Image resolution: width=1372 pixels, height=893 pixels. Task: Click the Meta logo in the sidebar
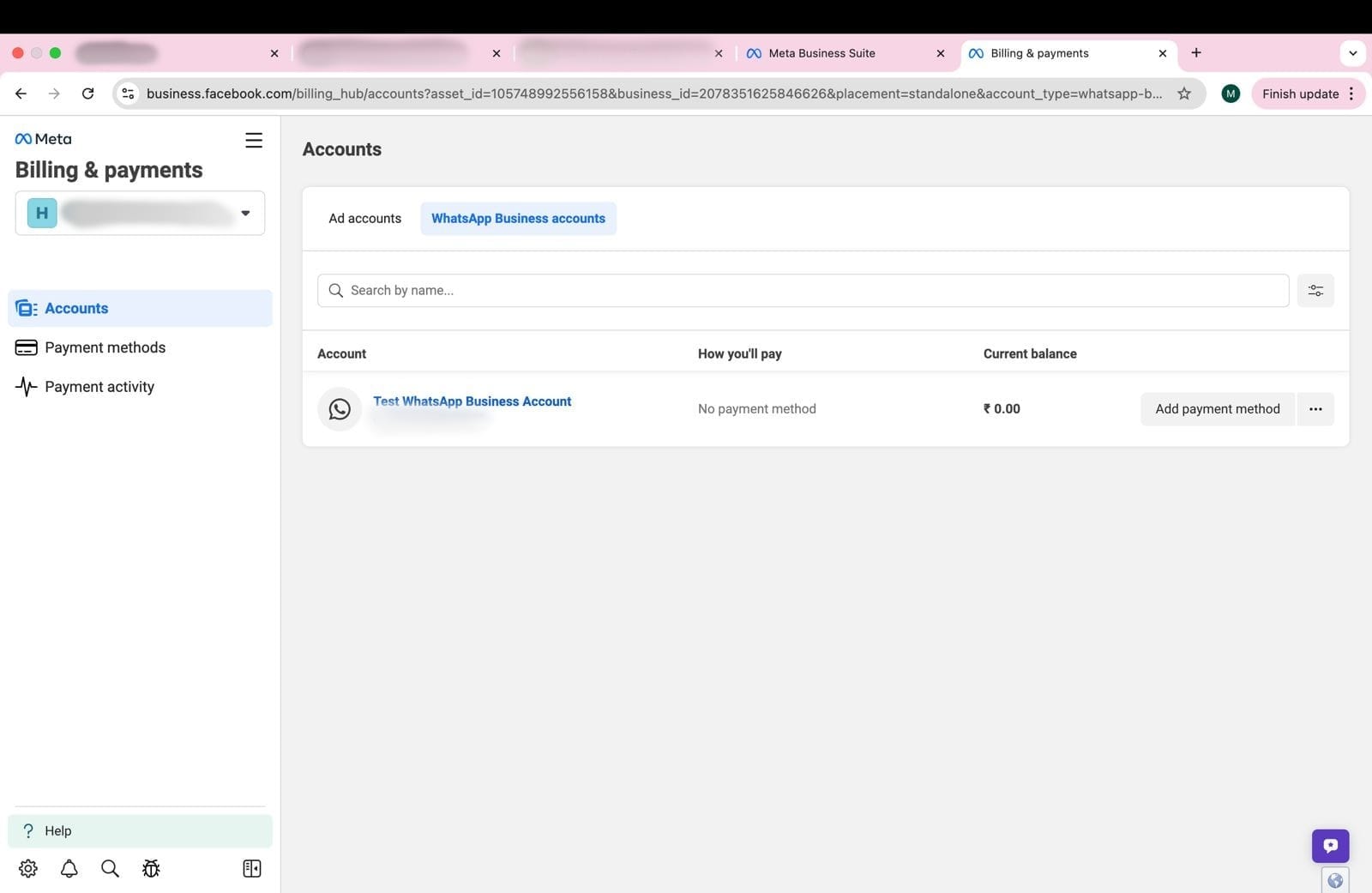43,138
